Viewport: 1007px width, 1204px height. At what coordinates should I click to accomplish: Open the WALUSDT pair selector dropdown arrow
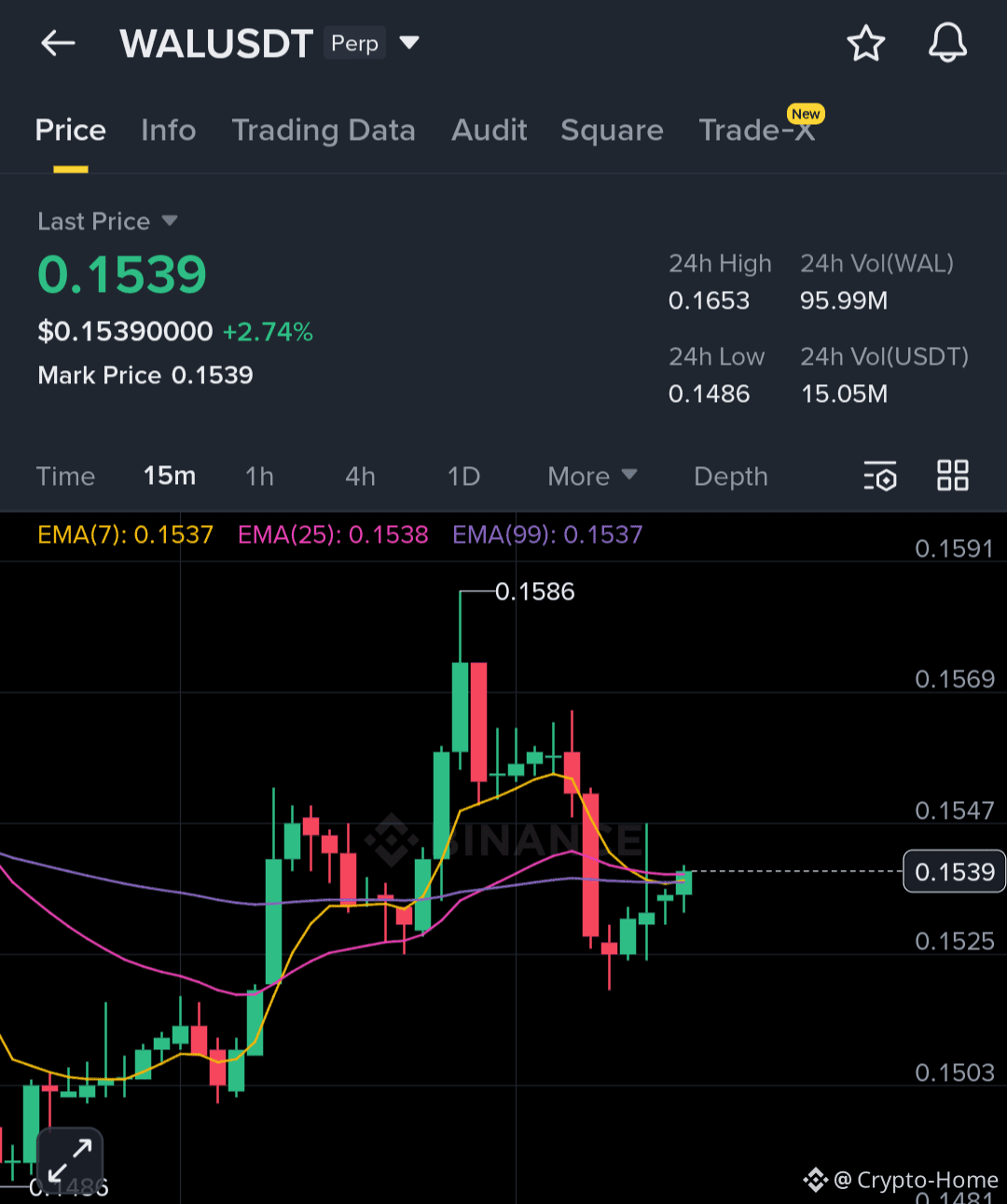409,43
